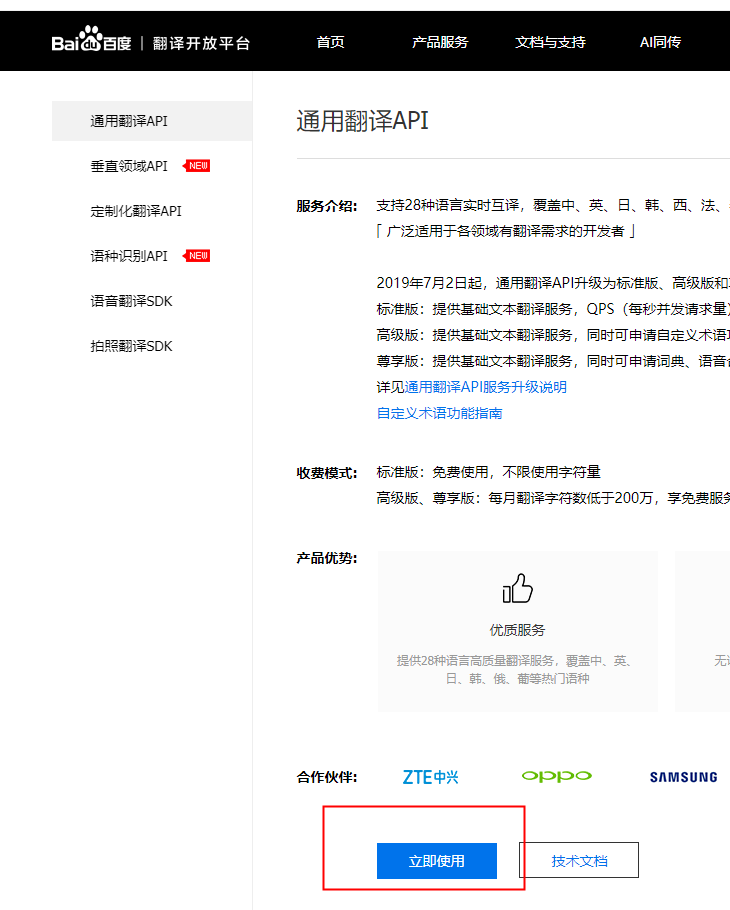This screenshot has width=730, height=910.
Task: Open the 产品服务 navigation menu
Action: (440, 42)
